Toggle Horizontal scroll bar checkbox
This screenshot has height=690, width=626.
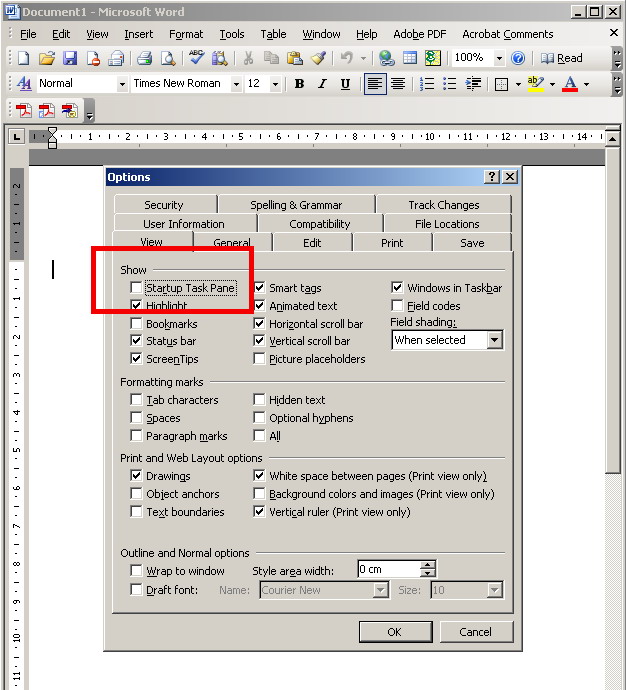[259, 324]
